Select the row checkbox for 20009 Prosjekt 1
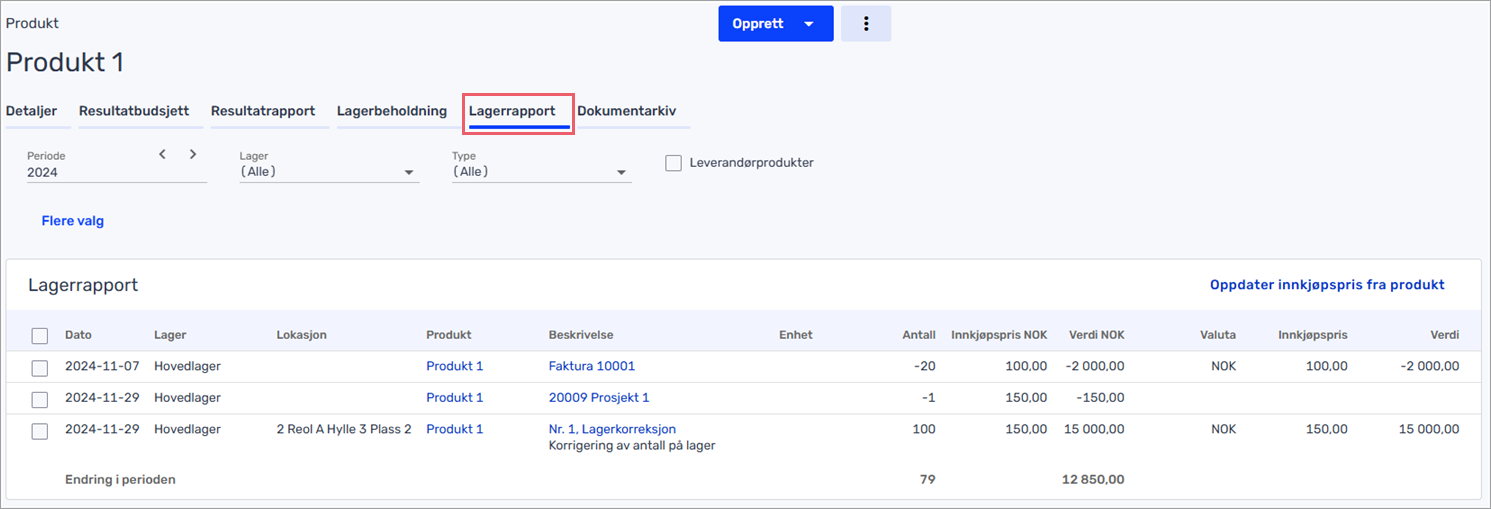Image resolution: width=1491 pixels, height=509 pixels. coord(40,399)
